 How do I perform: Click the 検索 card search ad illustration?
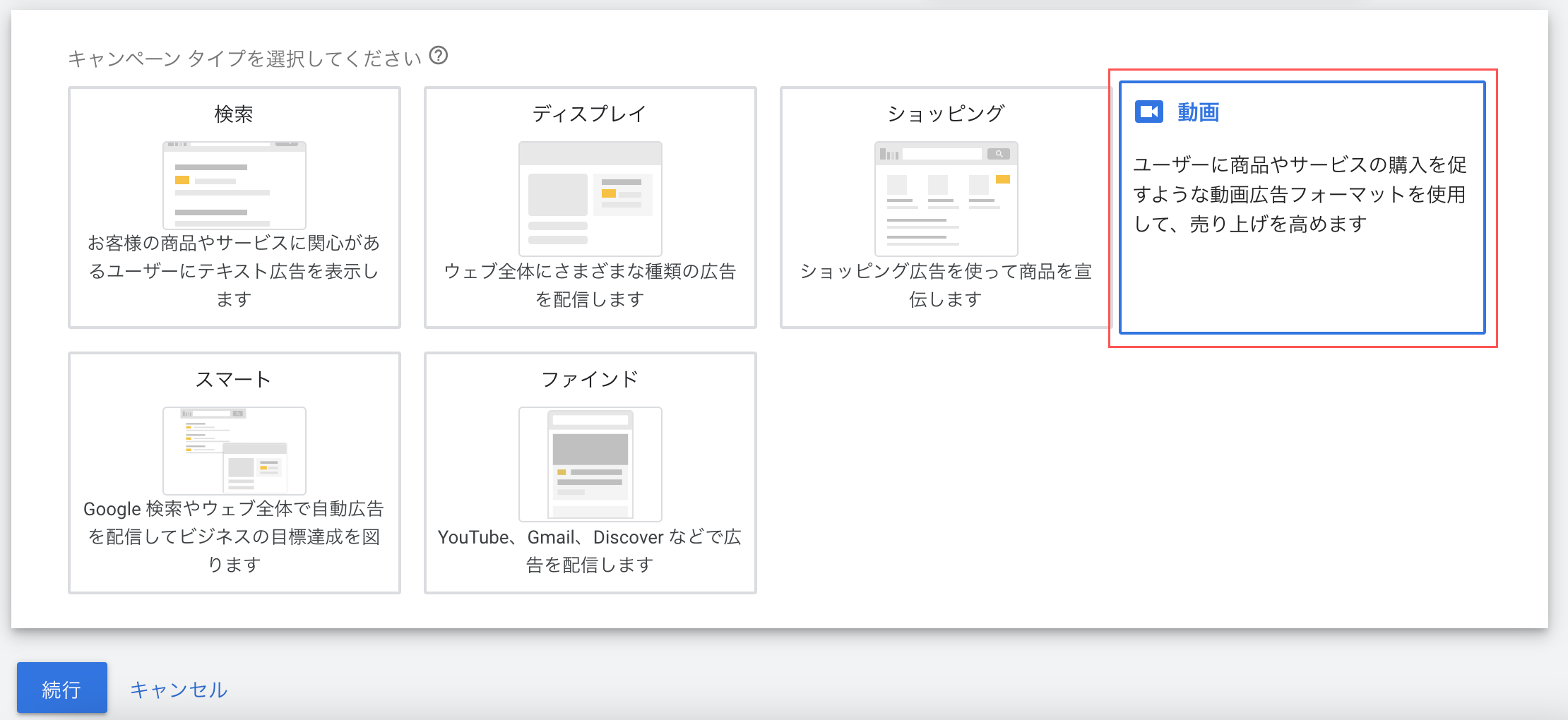[234, 185]
